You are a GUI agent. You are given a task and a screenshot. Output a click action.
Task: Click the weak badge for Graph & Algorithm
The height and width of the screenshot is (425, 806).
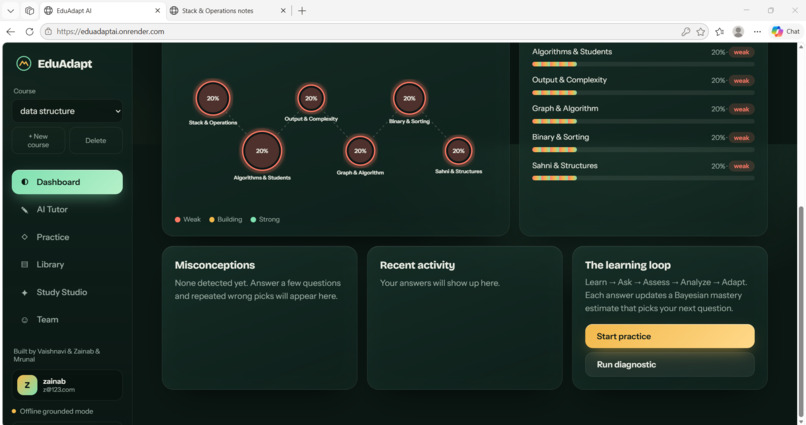click(x=741, y=109)
